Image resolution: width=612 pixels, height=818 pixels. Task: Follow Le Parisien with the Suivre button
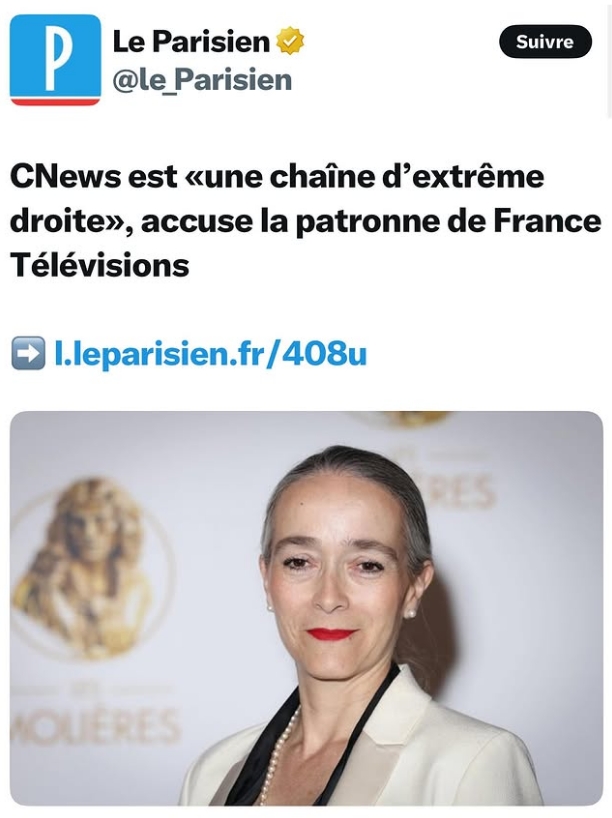[x=545, y=41]
